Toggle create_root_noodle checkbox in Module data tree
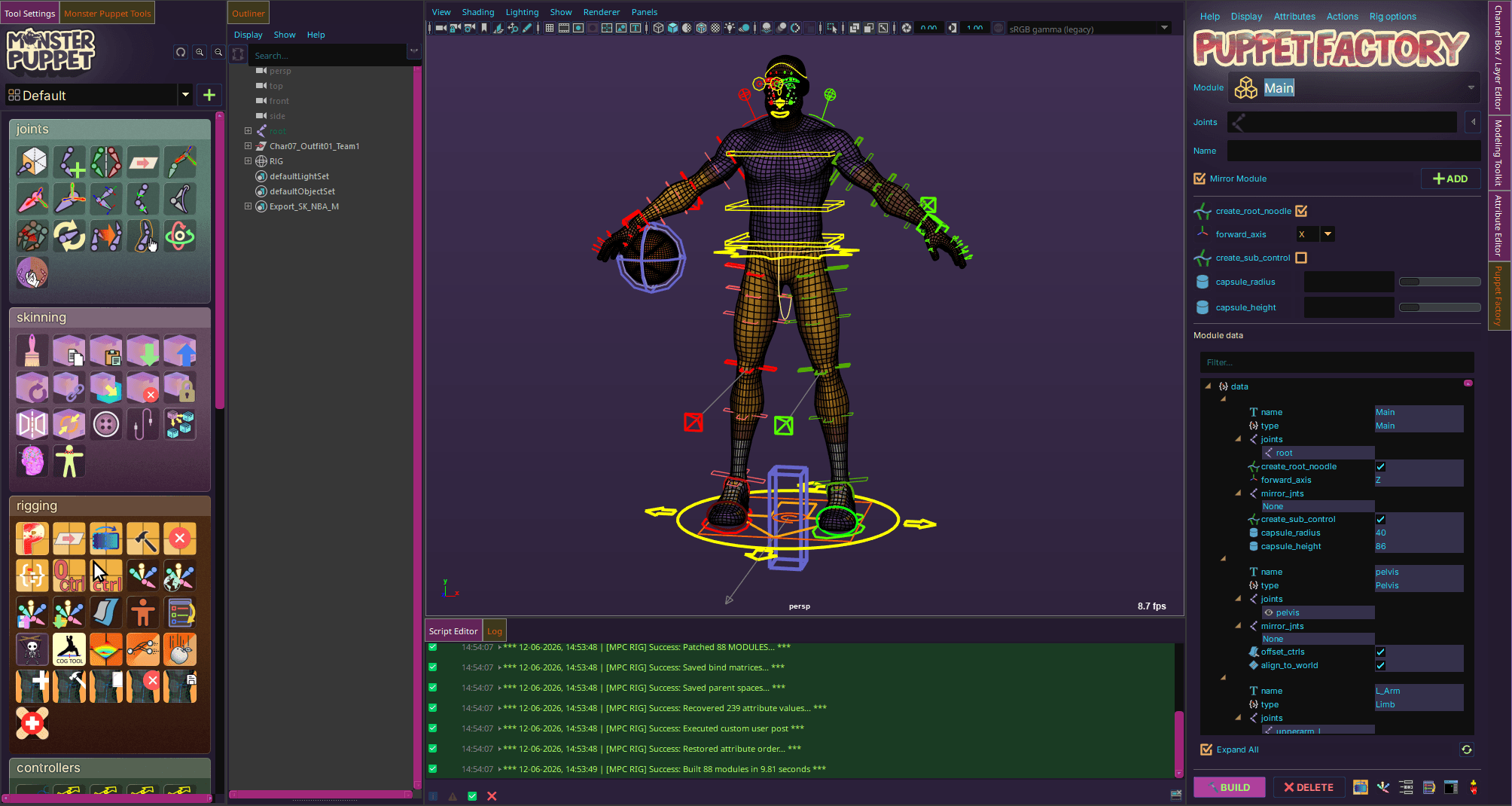Image resolution: width=1512 pixels, height=806 pixels. click(1380, 467)
